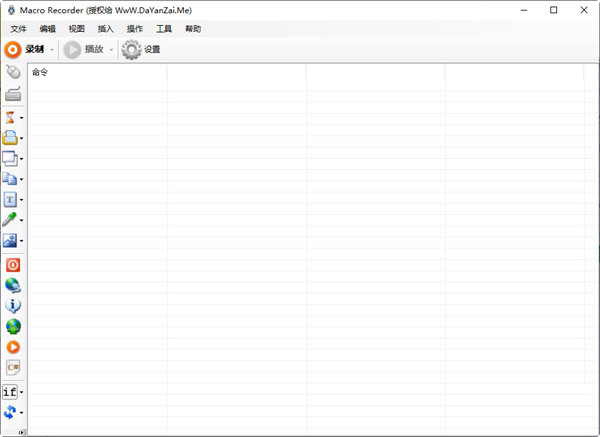Expand the dropdown arrow beside 录制
This screenshot has width=600, height=437.
(52, 49)
